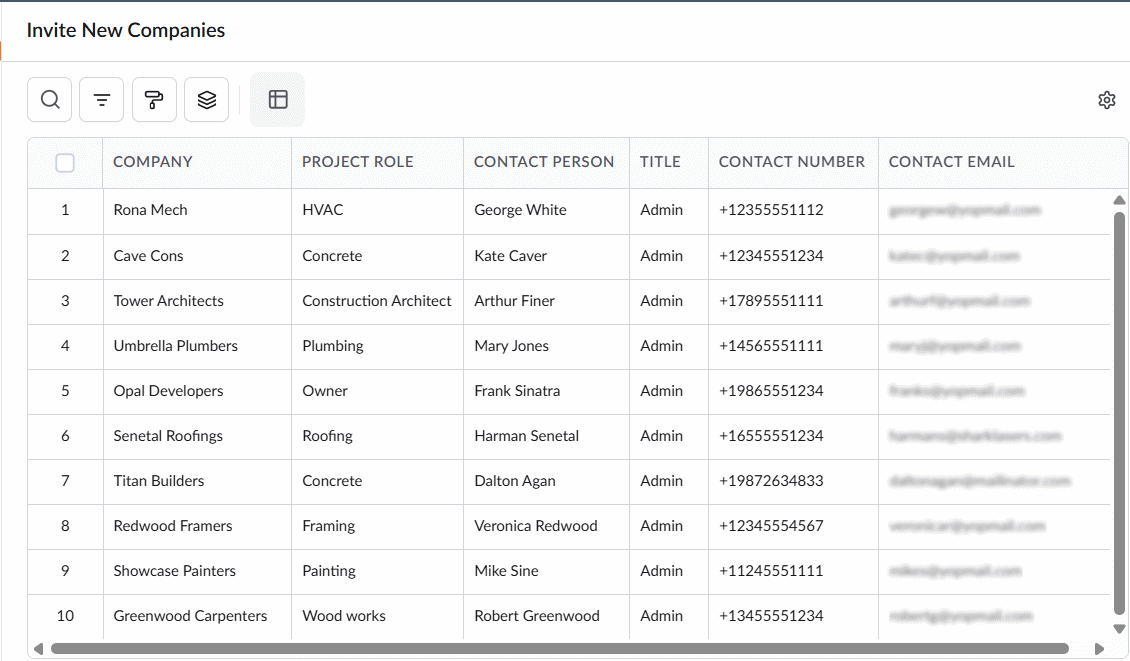The image size is (1130, 661).
Task: Open the filter options icon
Action: 102,99
